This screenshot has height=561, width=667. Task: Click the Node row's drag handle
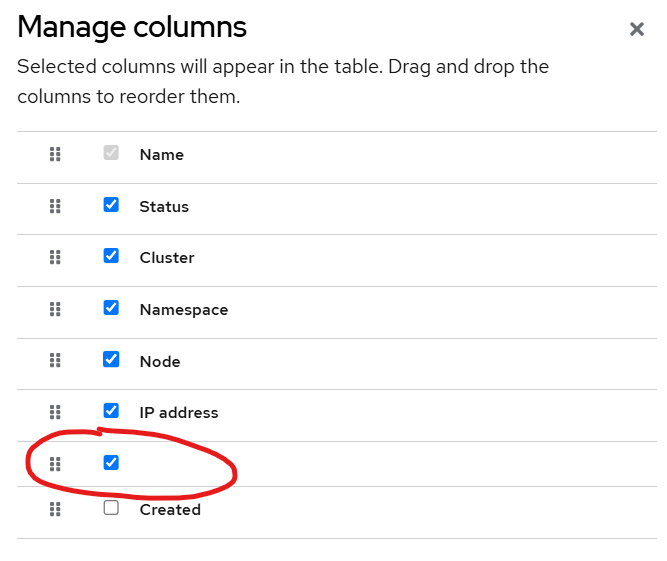click(55, 361)
